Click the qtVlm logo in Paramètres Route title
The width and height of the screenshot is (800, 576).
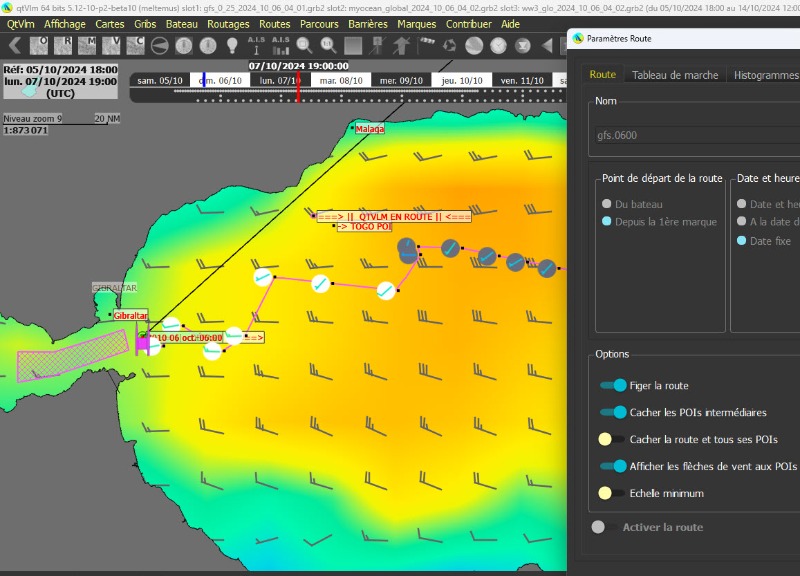(578, 39)
